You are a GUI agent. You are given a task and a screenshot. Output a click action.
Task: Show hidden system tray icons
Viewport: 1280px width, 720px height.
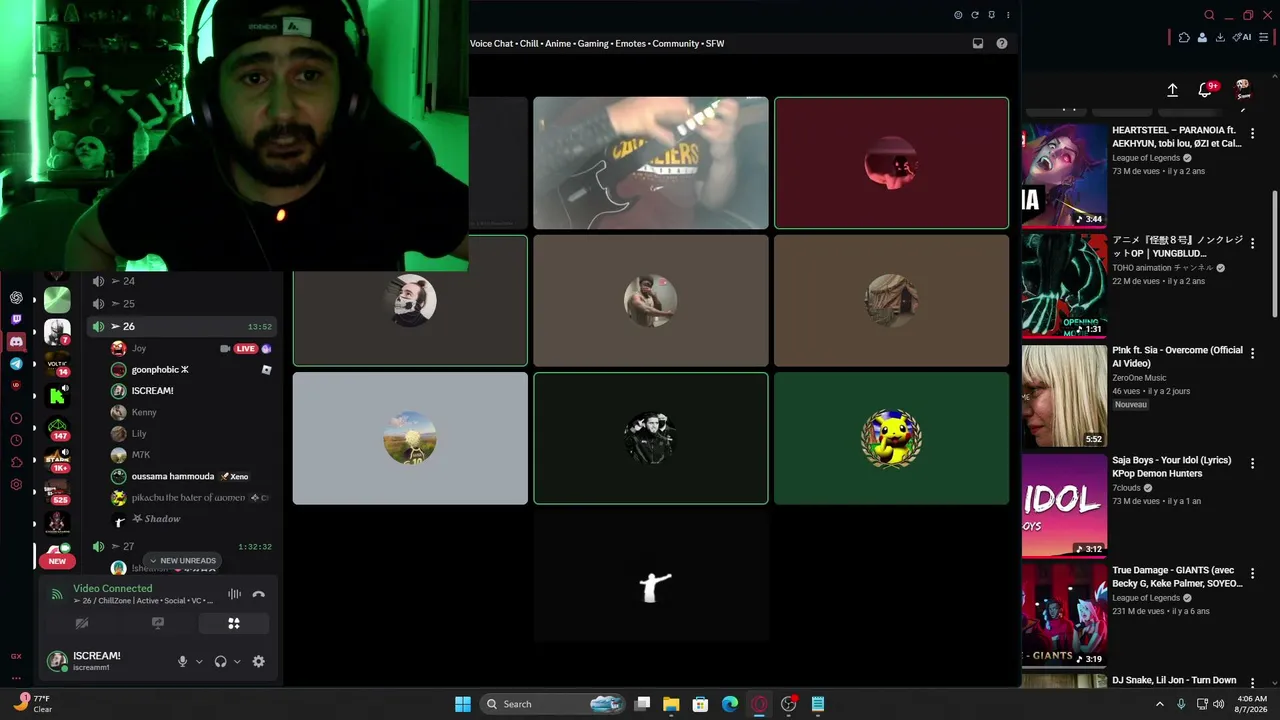coord(1160,704)
